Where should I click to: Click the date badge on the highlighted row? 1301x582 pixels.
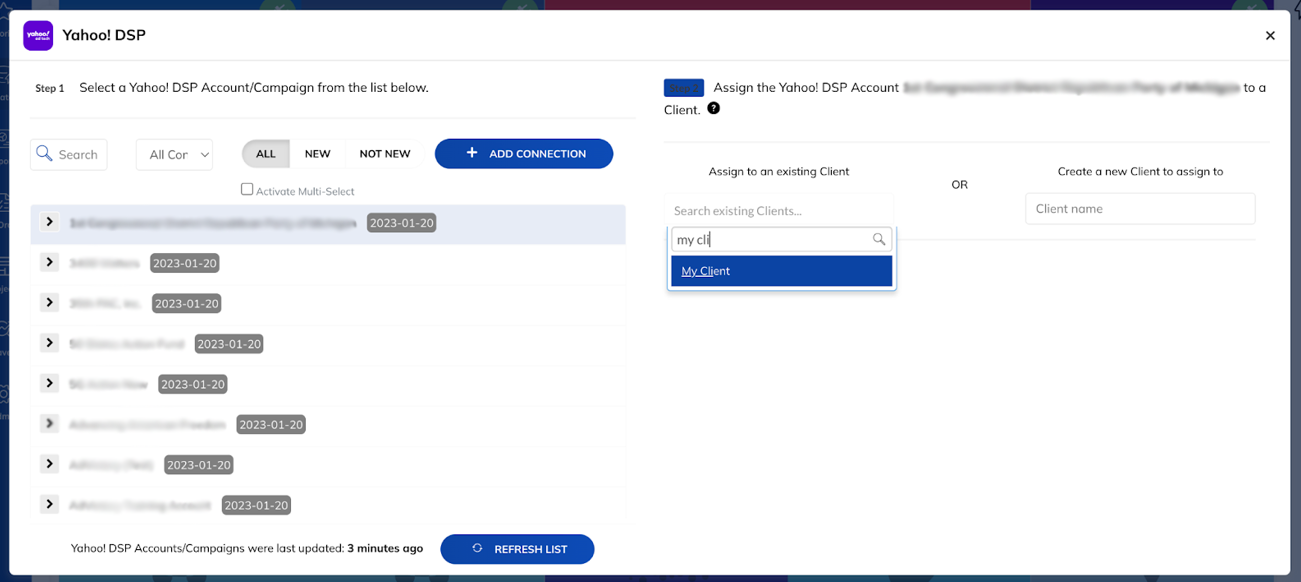[401, 223]
